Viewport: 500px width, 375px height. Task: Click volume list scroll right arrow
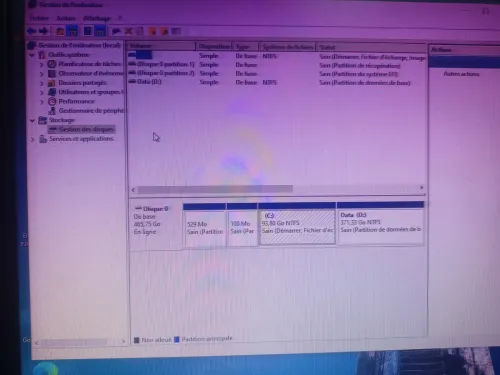422,188
